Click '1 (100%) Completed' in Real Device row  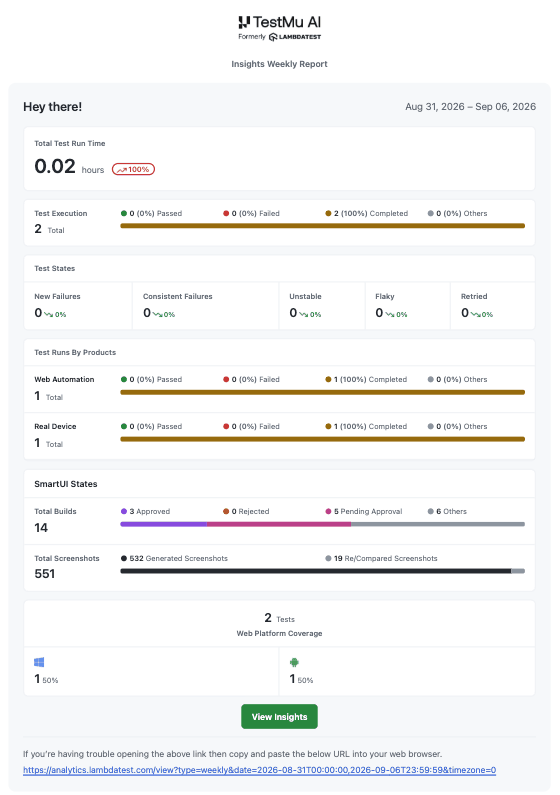(x=370, y=426)
